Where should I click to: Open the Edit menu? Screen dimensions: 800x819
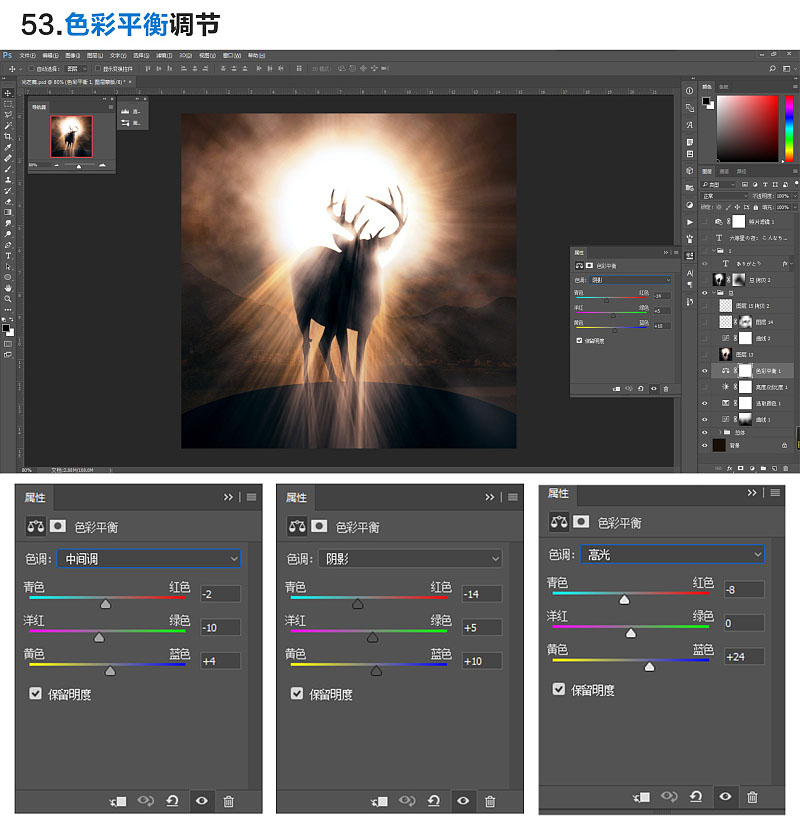[x=50, y=55]
